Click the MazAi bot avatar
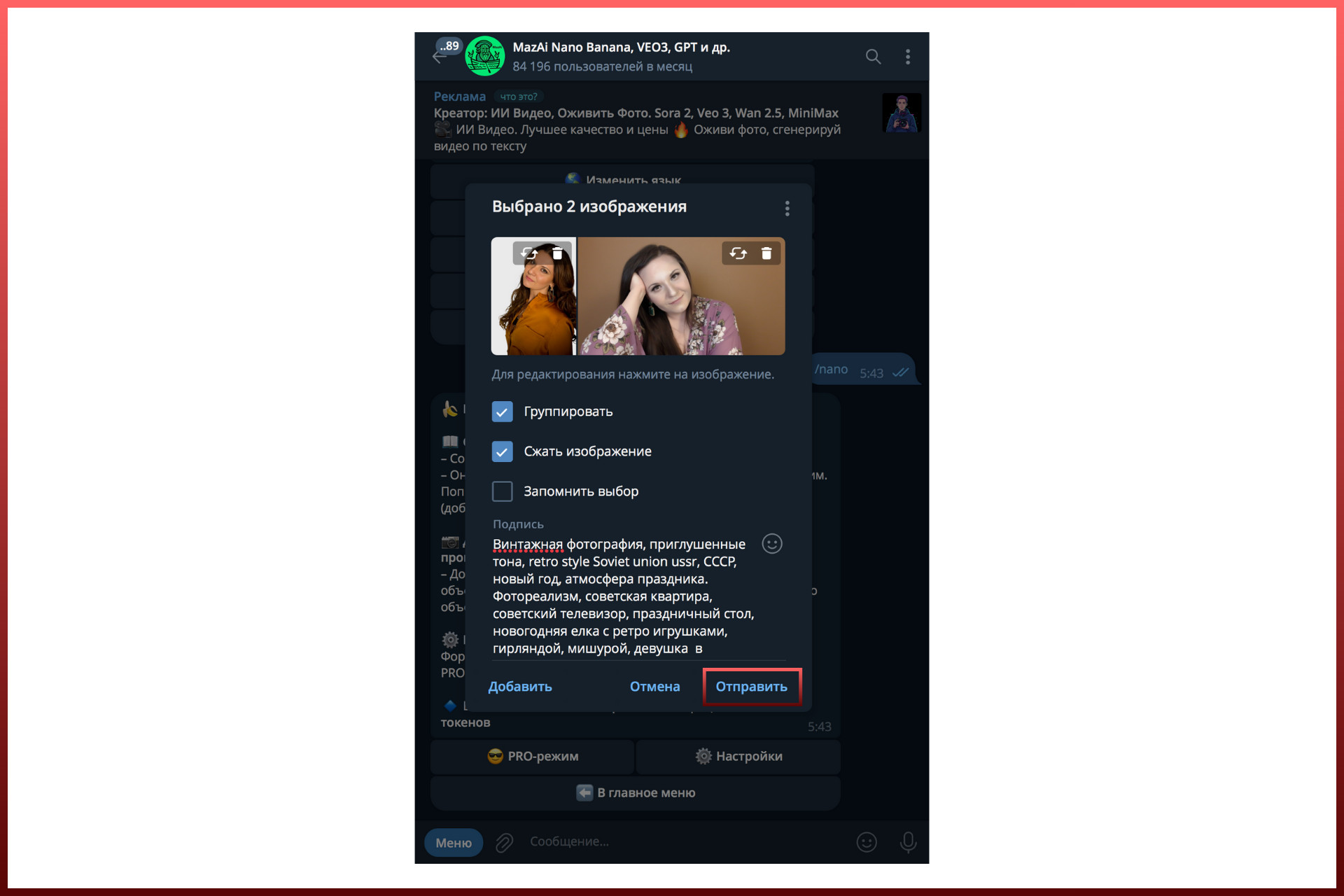 [x=484, y=56]
